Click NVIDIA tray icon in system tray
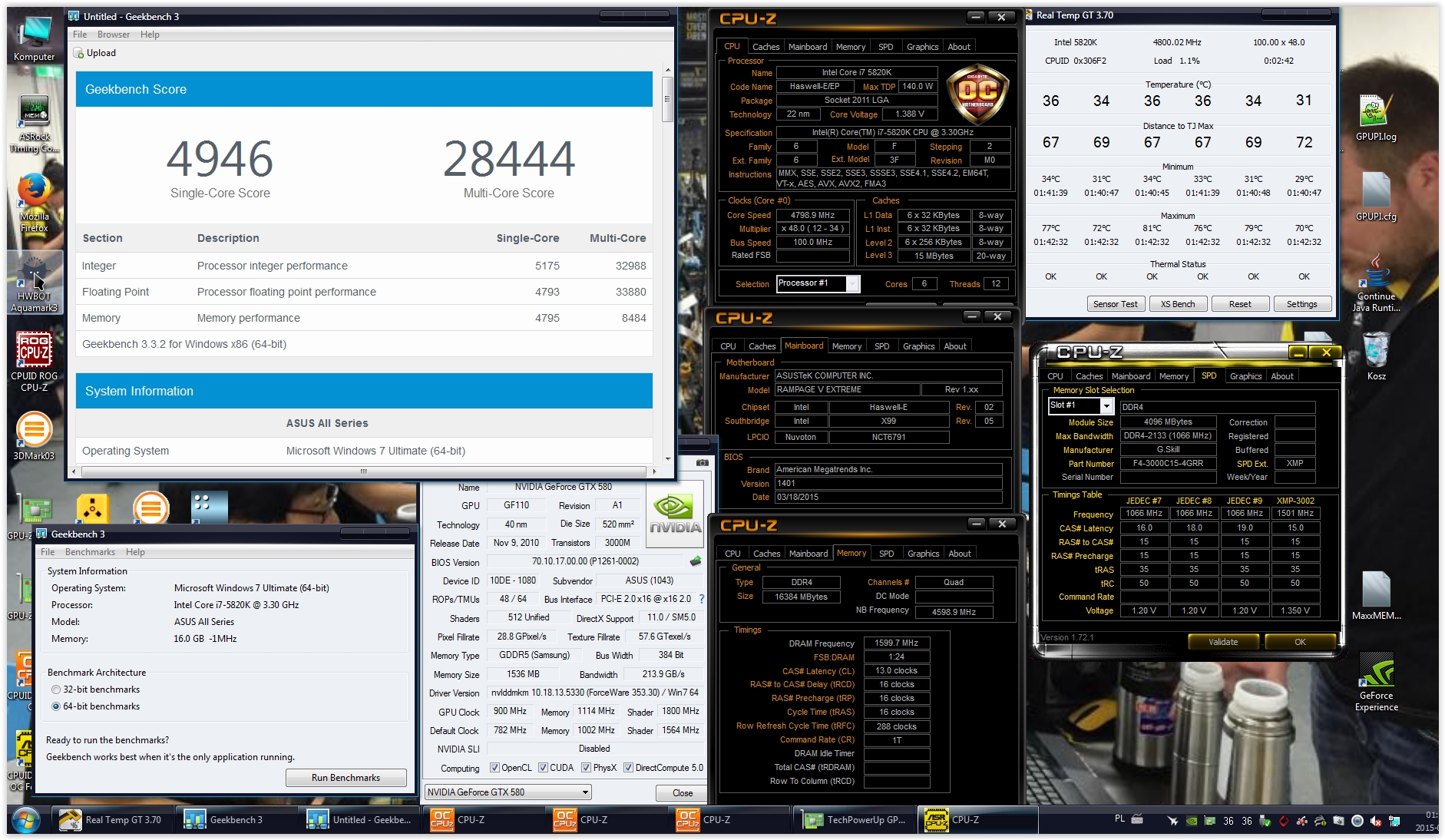This screenshot has width=1445, height=840. click(x=1192, y=821)
